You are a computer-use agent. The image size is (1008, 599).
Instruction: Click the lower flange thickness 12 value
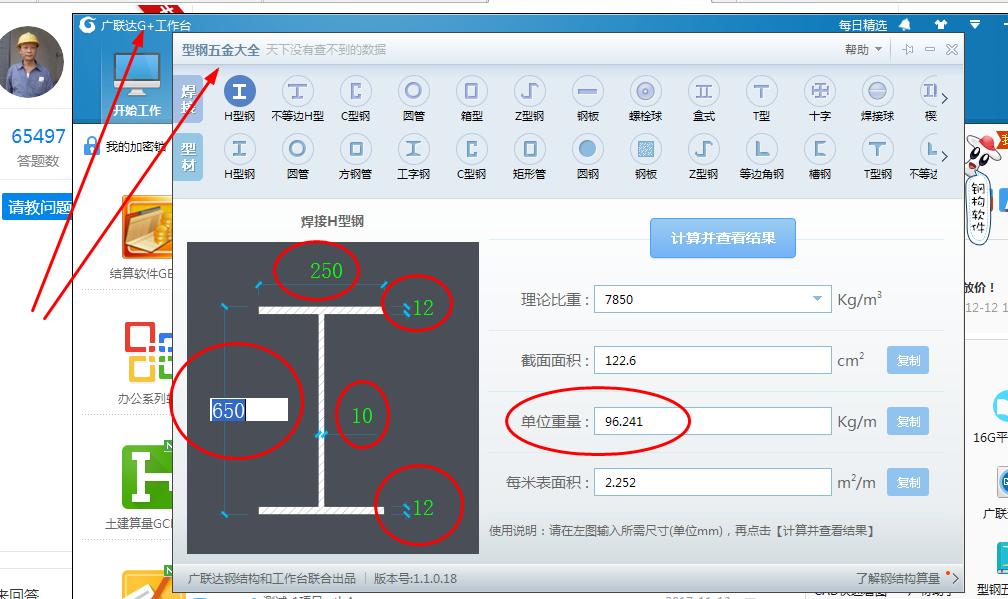pos(422,508)
